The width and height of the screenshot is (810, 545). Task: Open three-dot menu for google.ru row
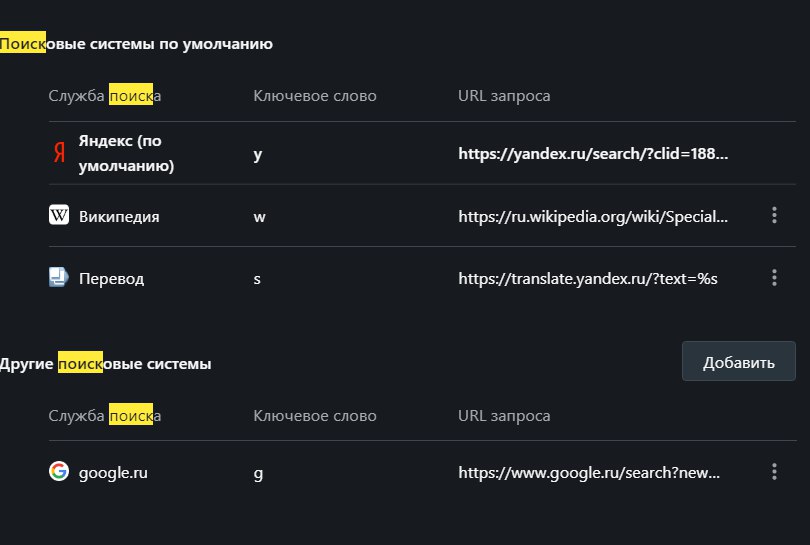(774, 471)
